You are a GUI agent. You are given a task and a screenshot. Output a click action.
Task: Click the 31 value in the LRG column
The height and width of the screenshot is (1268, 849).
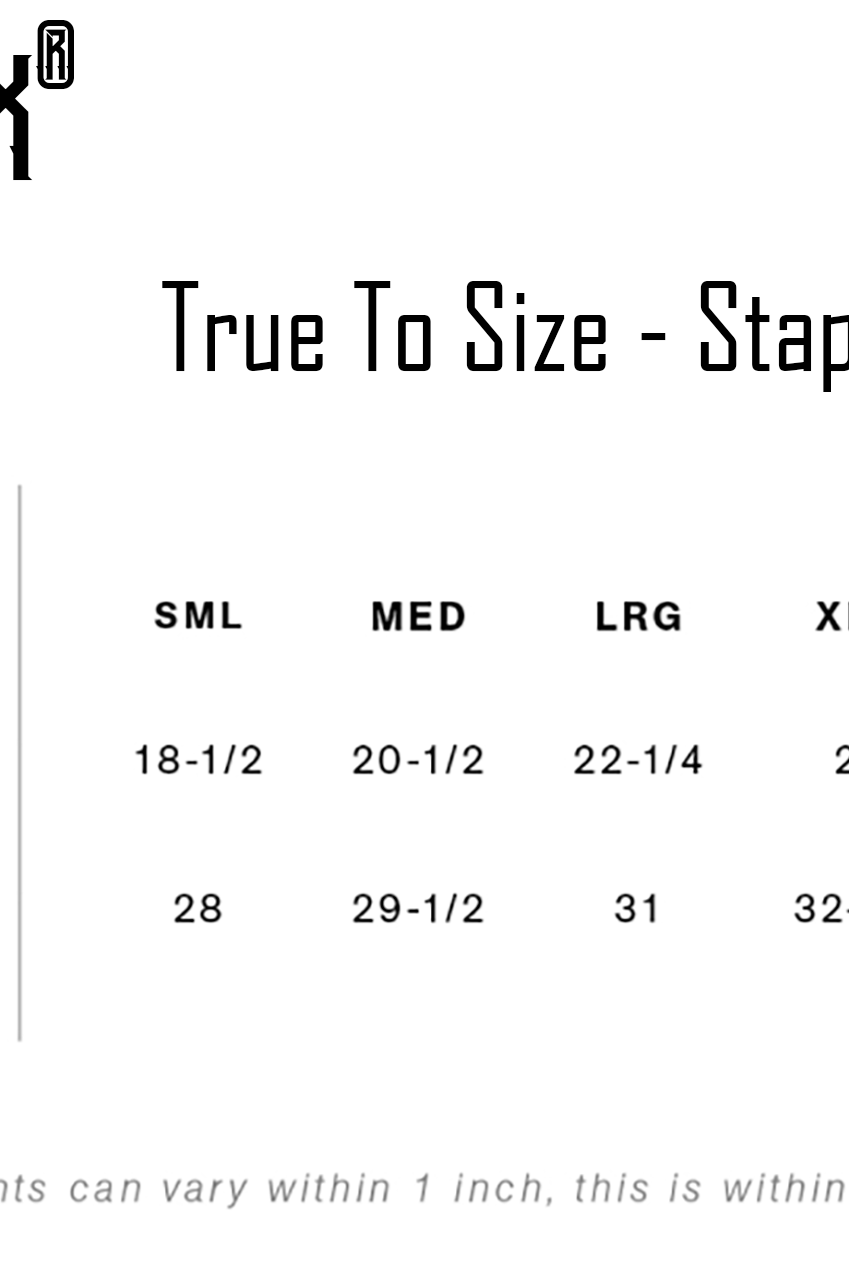[637, 909]
